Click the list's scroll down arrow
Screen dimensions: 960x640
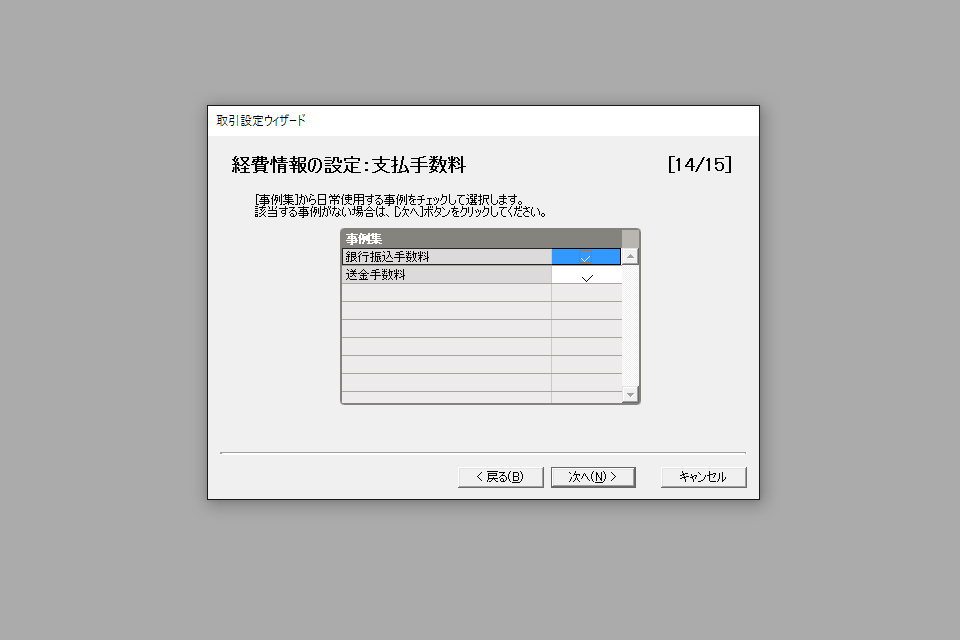click(x=630, y=394)
